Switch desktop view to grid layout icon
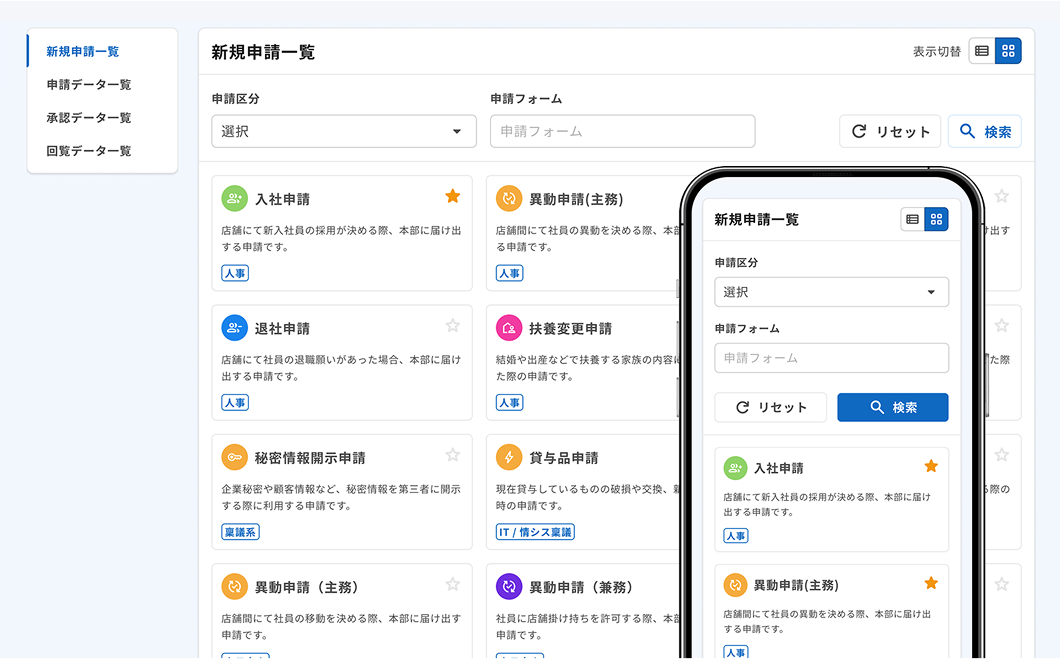Viewport: 1060px width, 659px height. tap(1008, 51)
